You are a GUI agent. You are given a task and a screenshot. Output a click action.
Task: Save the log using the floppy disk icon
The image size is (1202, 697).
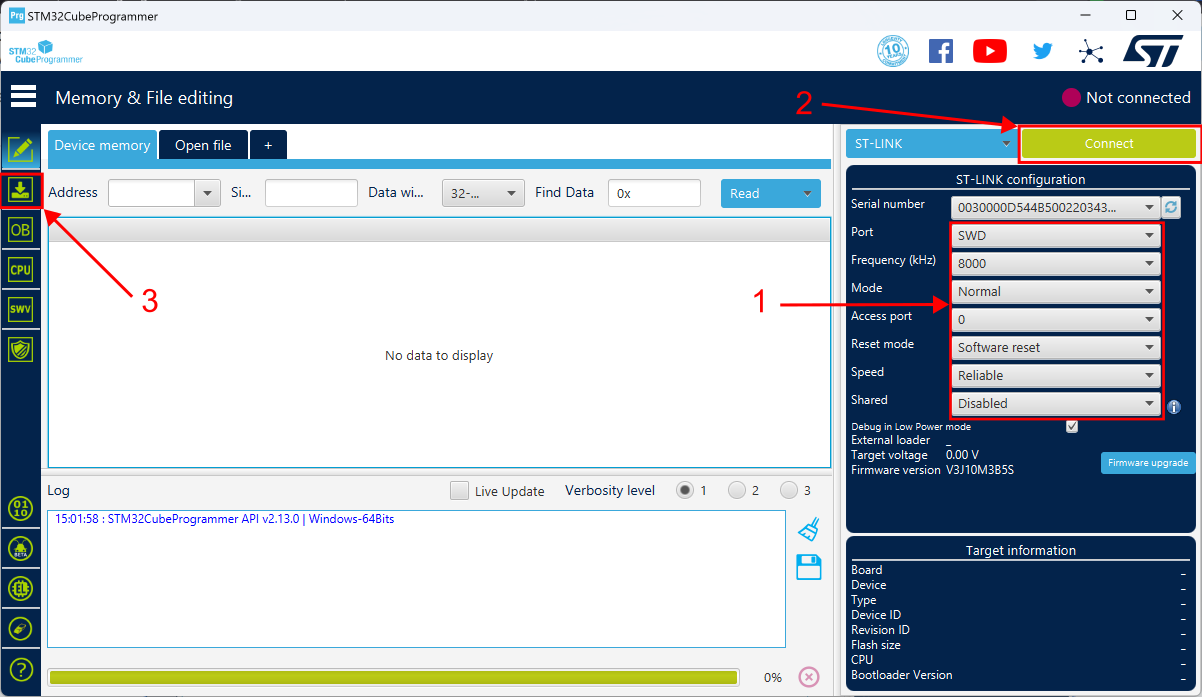click(808, 567)
